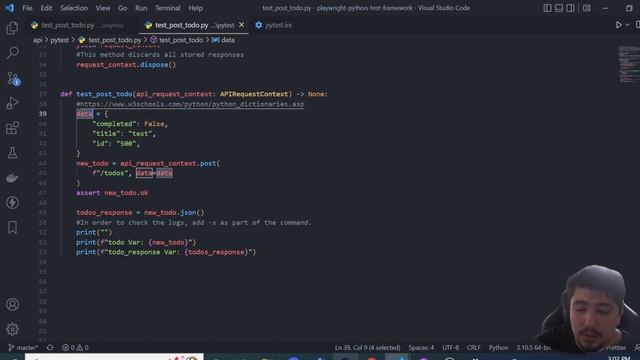640x360 pixels.
Task: Change encoding via 'UTF-8' status entry
Action: [x=450, y=348]
